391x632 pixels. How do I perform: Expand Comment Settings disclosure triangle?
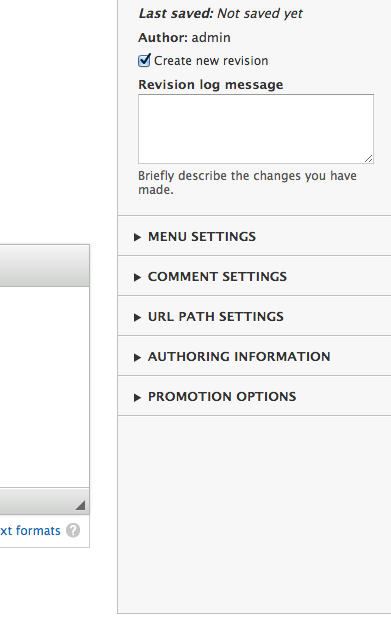[x=137, y=277]
